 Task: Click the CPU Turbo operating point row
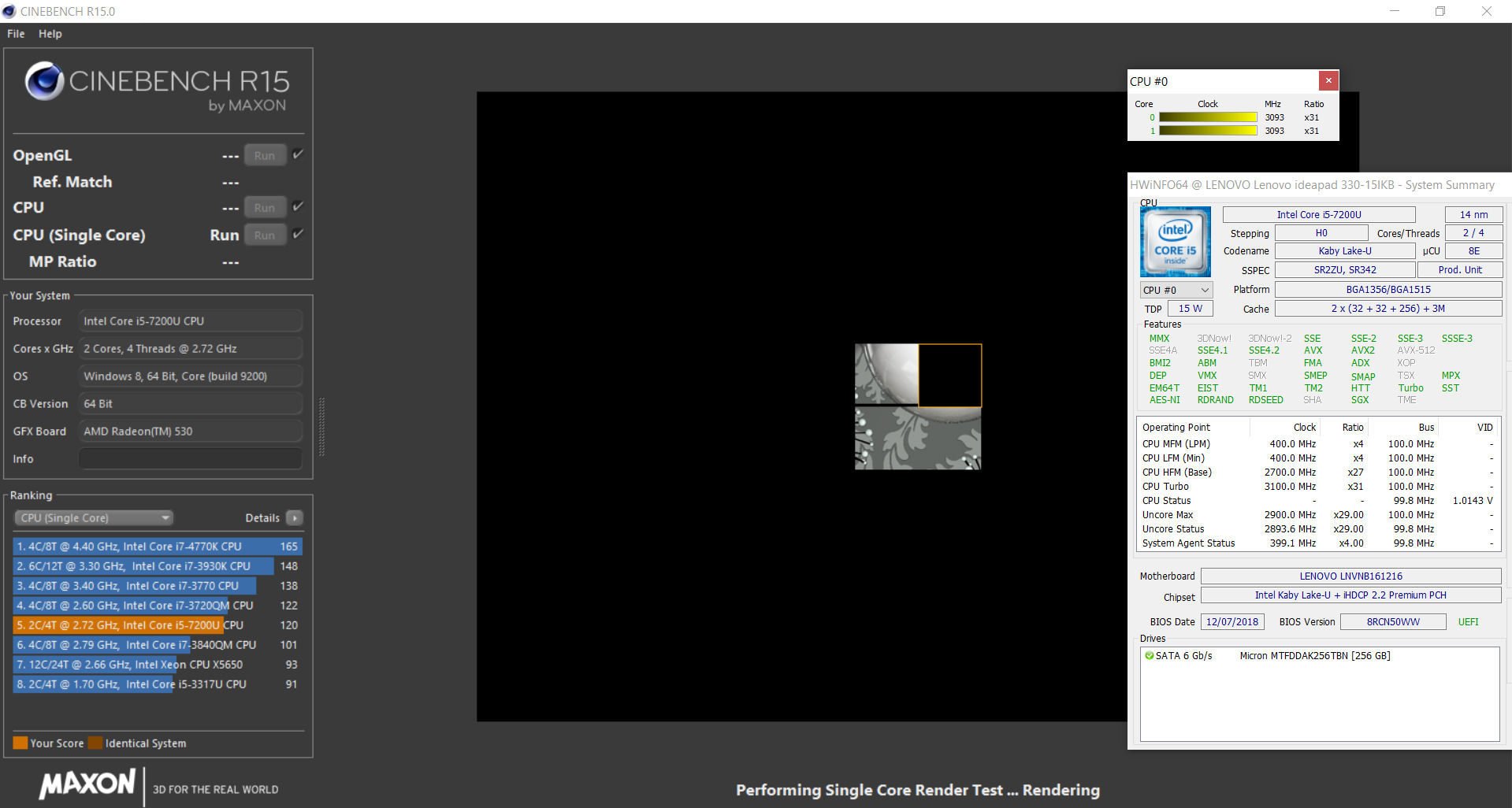coord(1317,486)
